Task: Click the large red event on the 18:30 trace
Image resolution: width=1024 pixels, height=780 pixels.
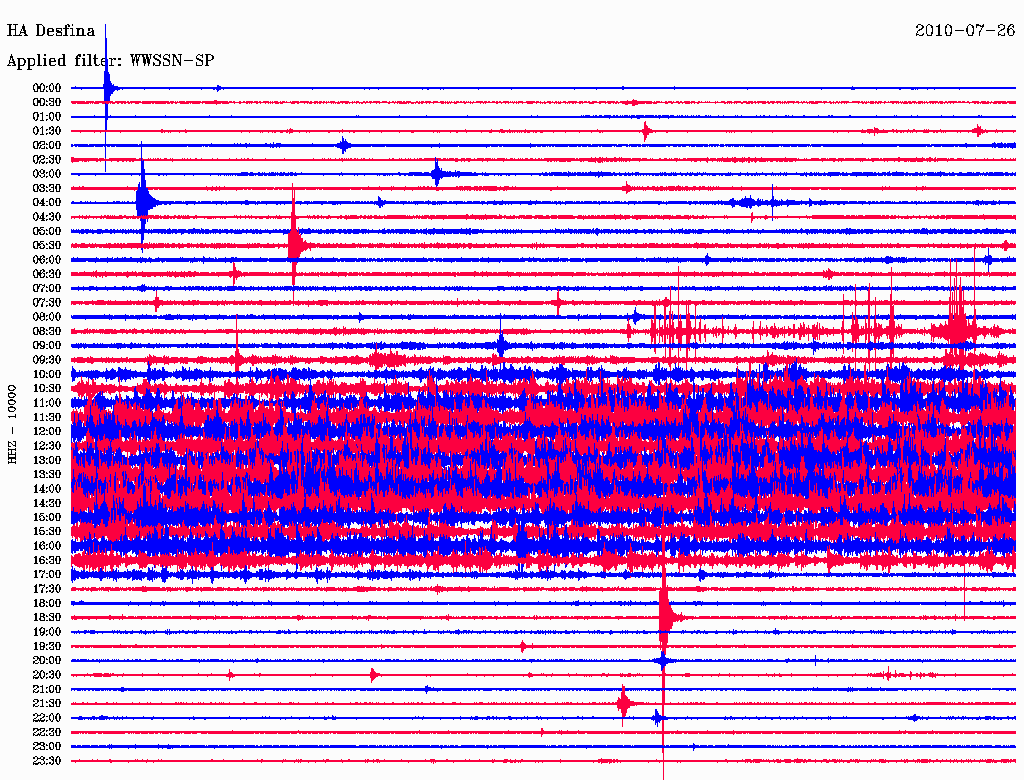Action: [x=666, y=618]
